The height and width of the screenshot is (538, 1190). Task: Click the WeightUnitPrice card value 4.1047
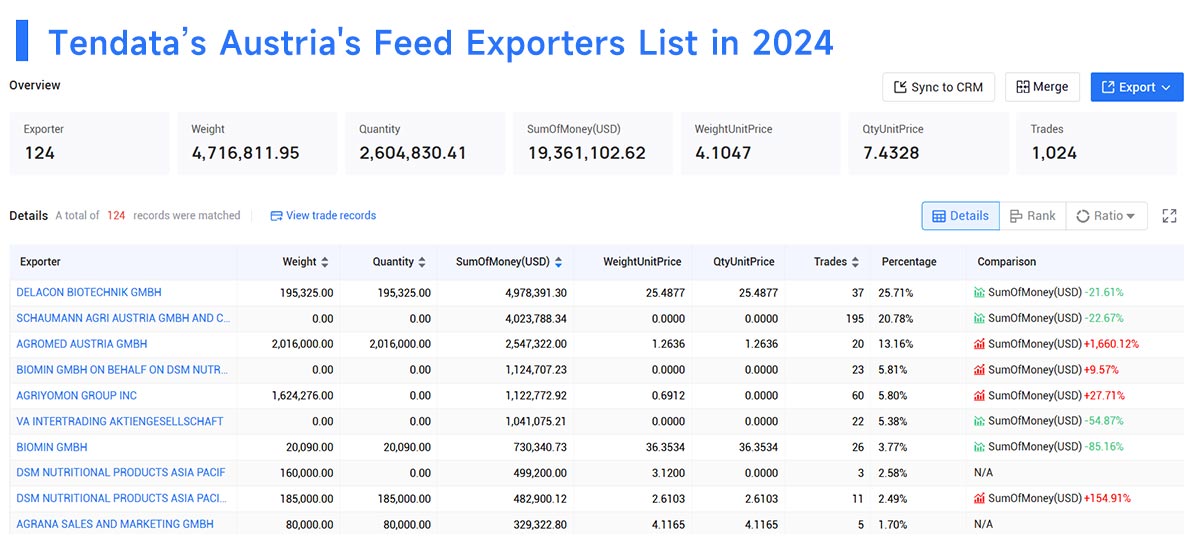(723, 153)
